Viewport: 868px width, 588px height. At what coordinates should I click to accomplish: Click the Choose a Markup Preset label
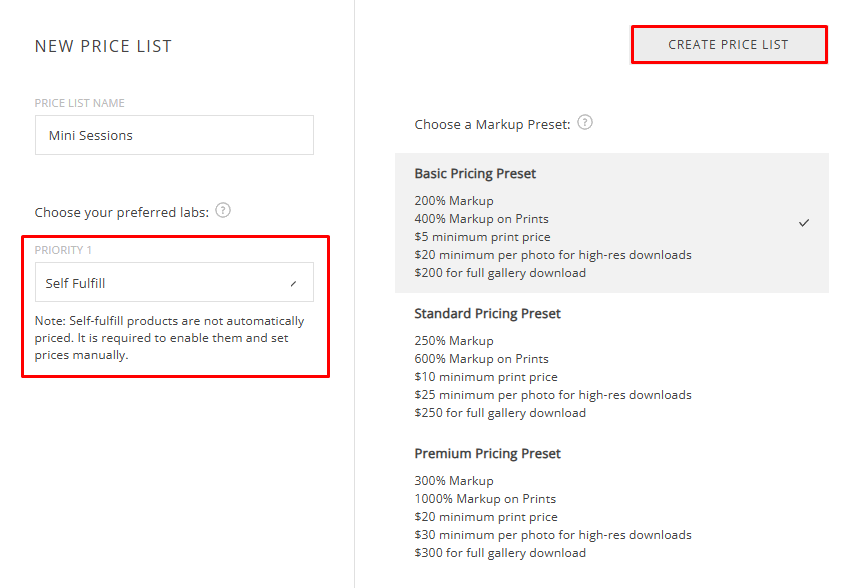tap(492, 124)
